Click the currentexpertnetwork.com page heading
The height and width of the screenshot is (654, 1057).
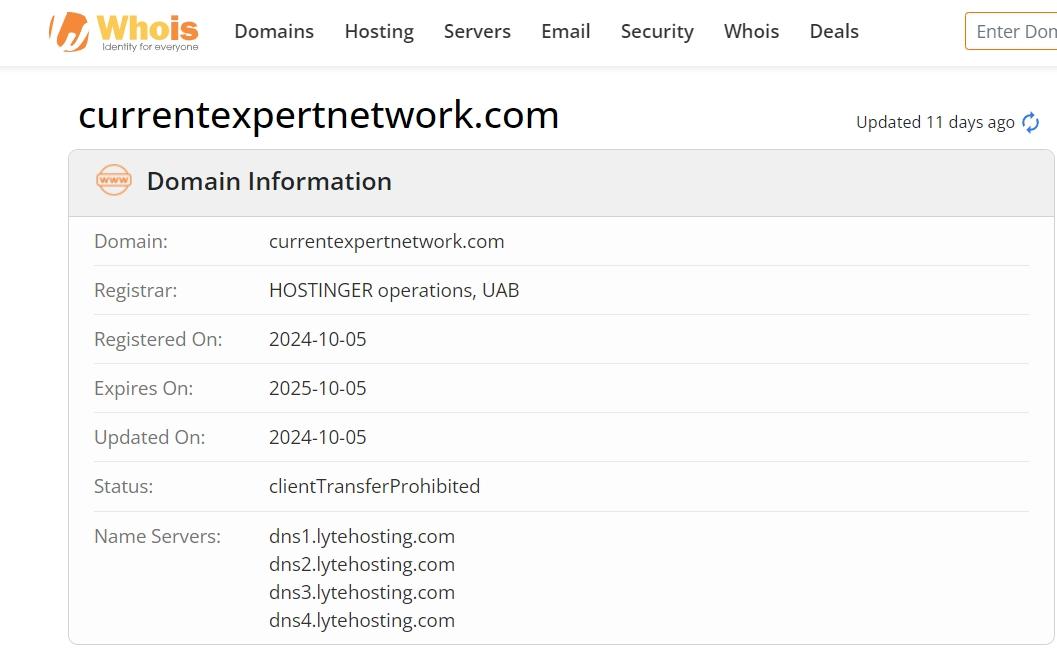(319, 115)
